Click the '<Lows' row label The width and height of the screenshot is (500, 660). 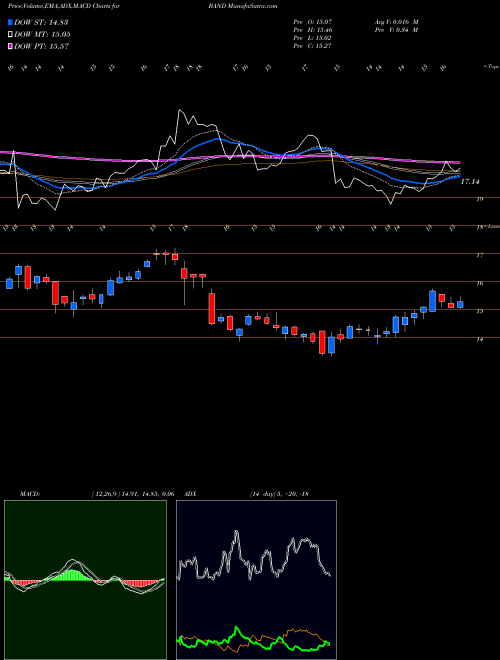[492, 226]
